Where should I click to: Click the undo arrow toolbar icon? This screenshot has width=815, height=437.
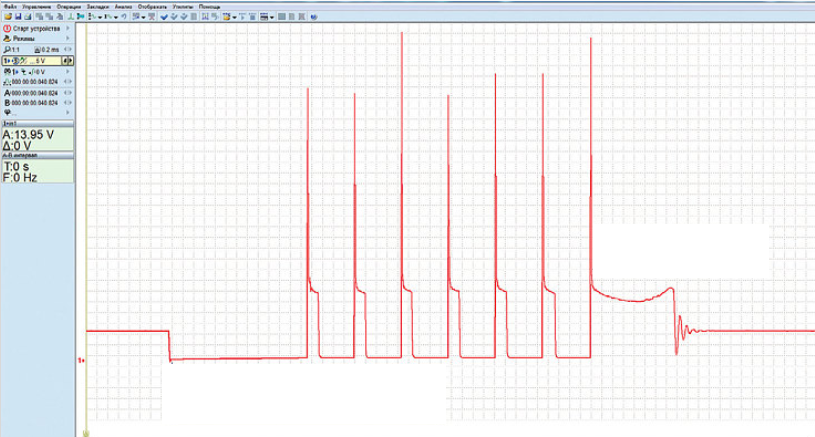click(x=124, y=17)
